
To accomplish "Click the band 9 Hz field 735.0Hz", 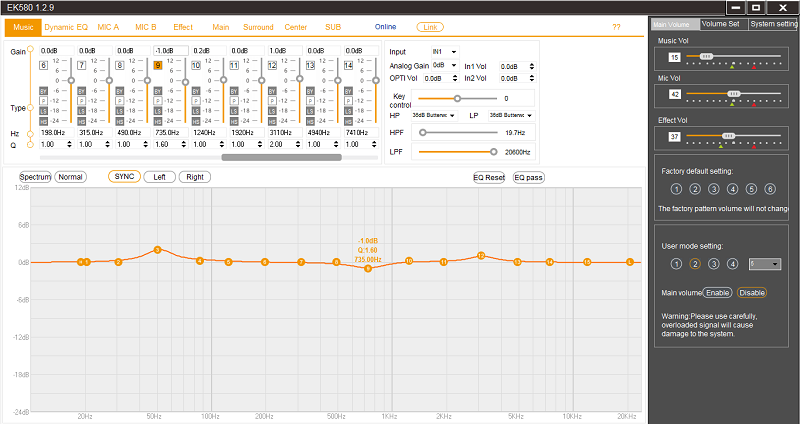I will [171, 133].
